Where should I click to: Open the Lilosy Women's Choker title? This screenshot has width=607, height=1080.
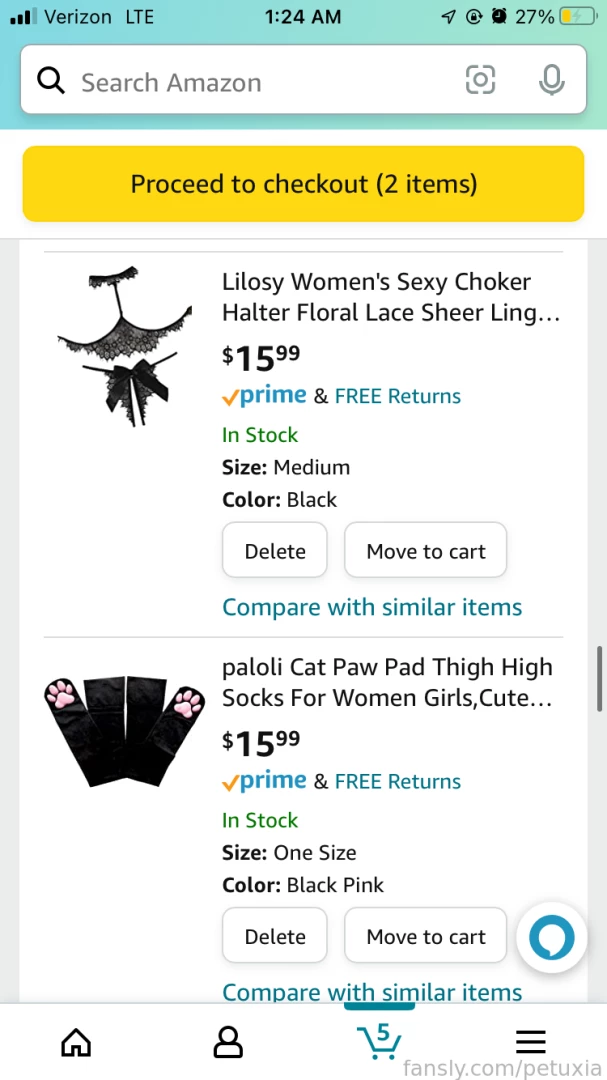coord(391,297)
